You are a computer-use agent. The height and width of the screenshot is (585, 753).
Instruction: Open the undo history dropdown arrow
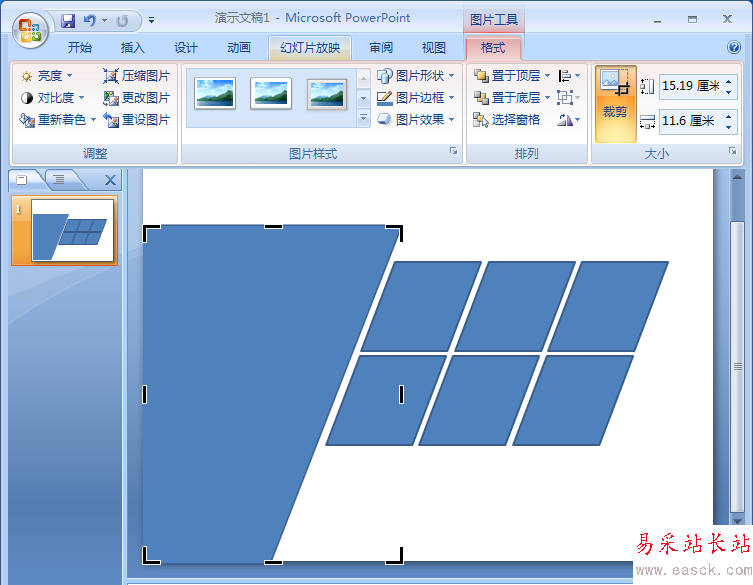(x=104, y=20)
